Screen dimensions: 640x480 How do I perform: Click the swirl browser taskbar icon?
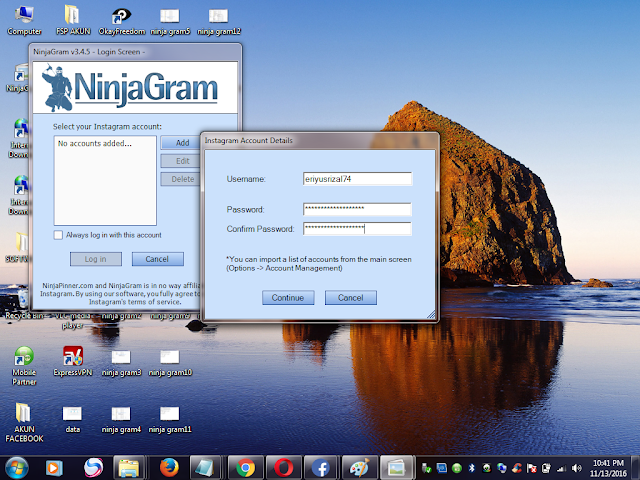click(x=93, y=468)
